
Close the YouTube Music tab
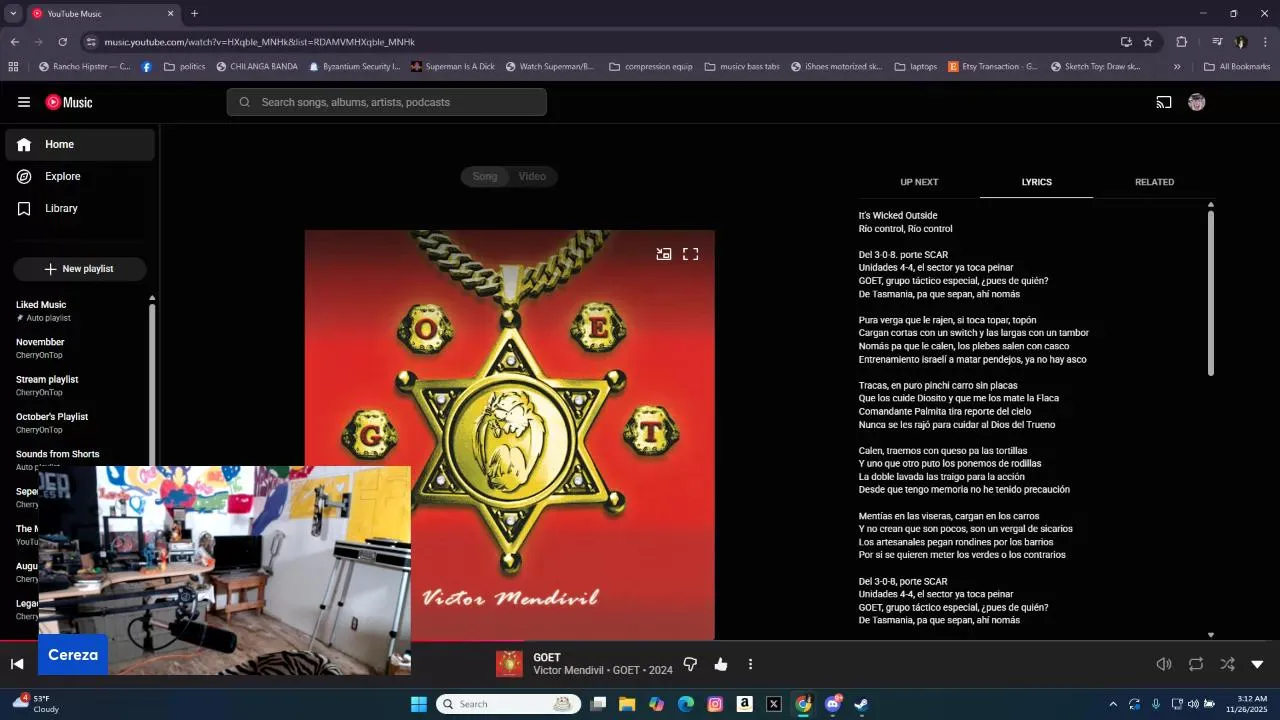click(170, 14)
